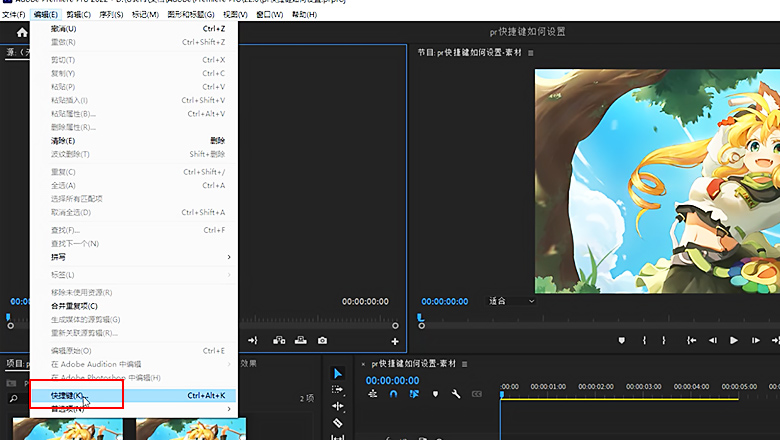Open the 剪辑(C) menu
The height and width of the screenshot is (440, 780).
79,14
